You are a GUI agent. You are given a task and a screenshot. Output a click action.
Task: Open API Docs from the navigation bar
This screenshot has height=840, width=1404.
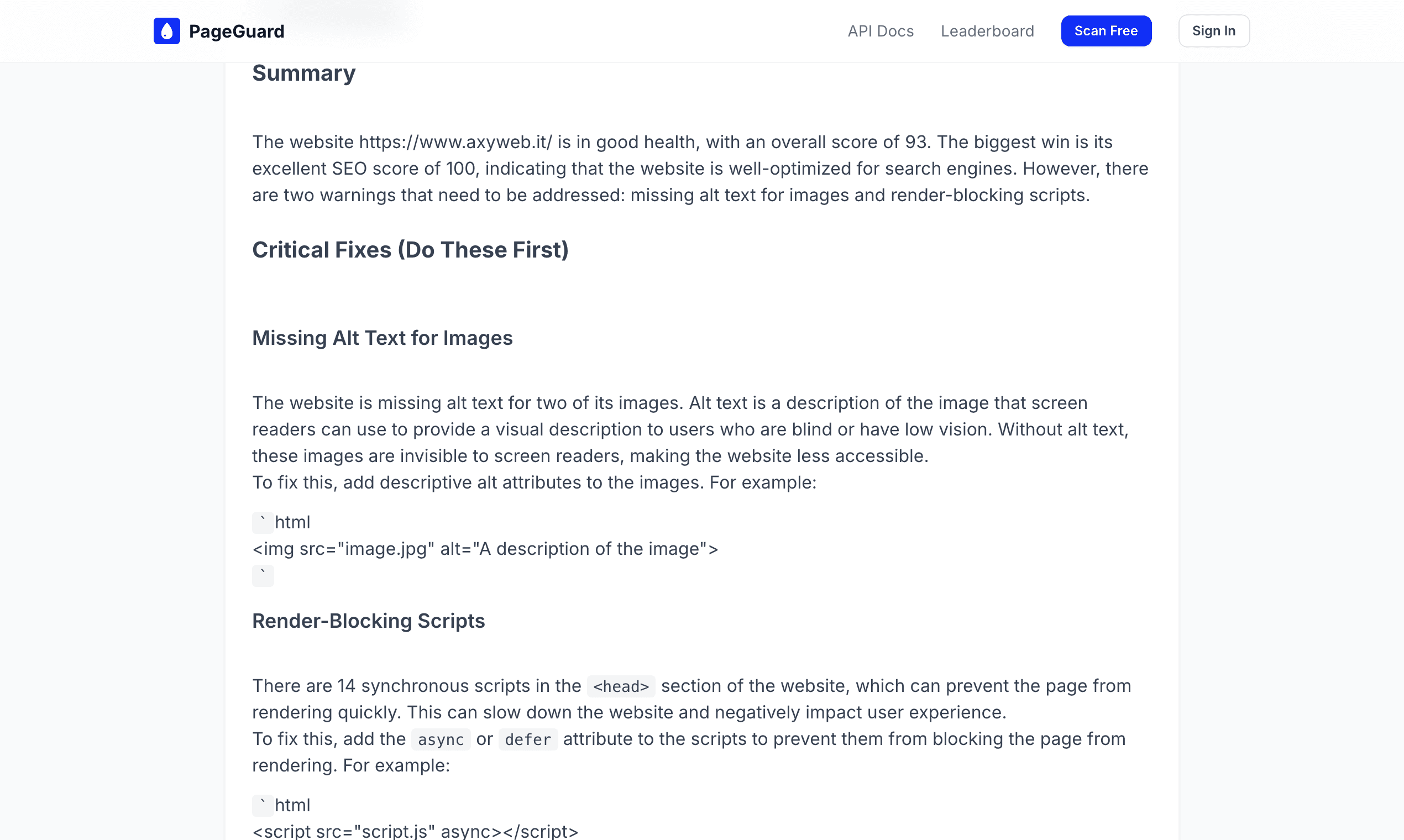click(x=881, y=31)
